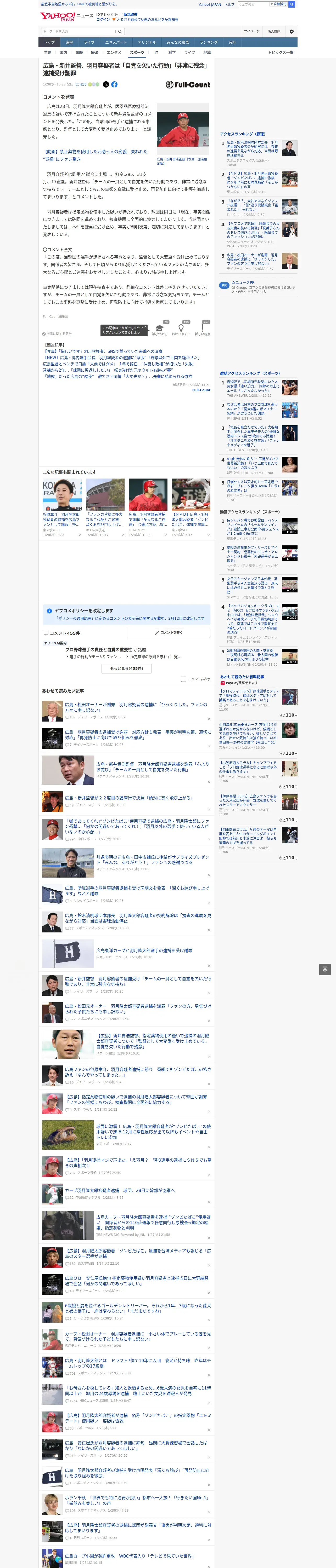Switch to エンタメ category tab
The height and width of the screenshot is (1568, 336).
[x=114, y=52]
